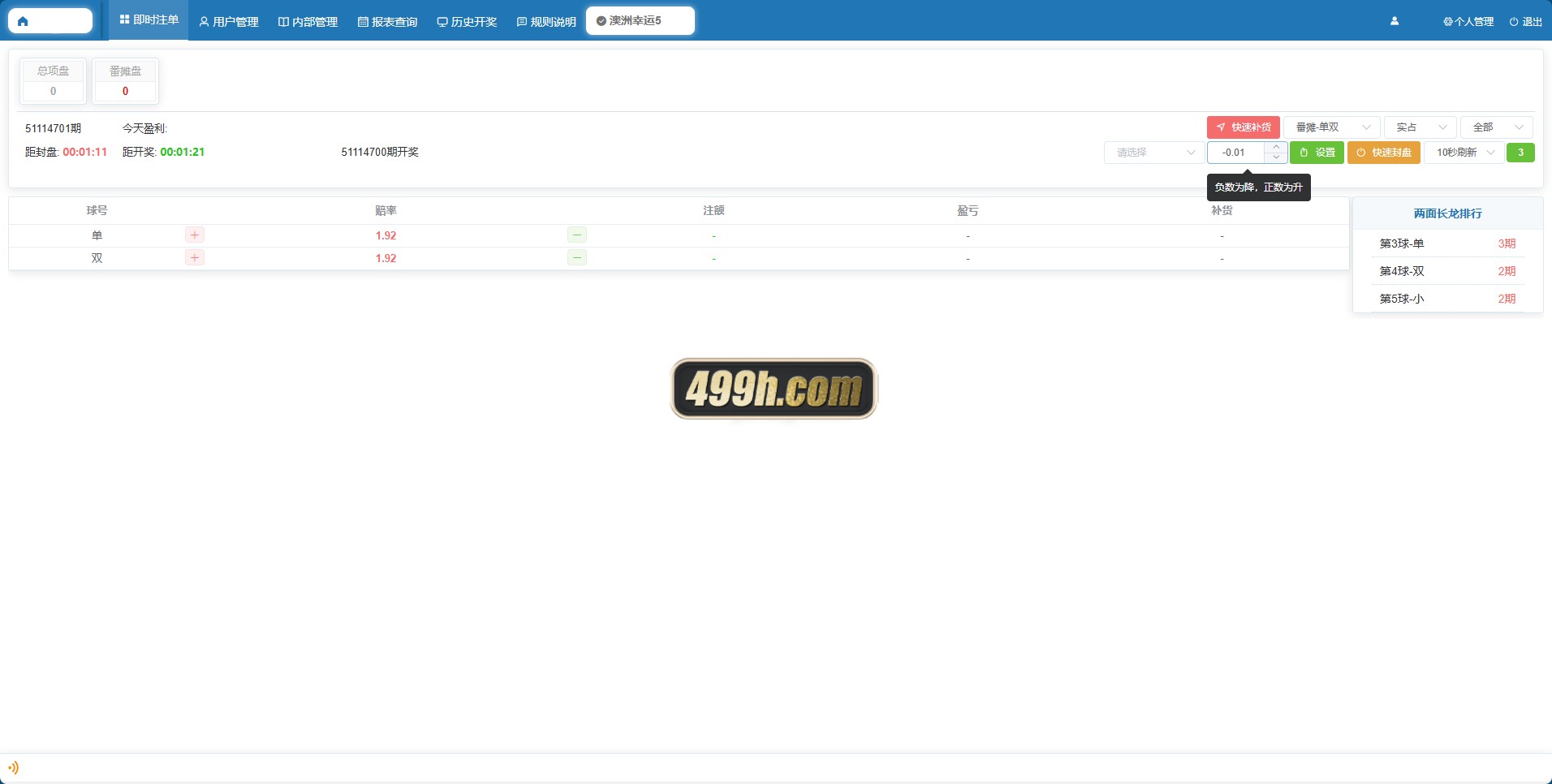1552x784 pixels.
Task: Click the plus icon in 双 row
Action: point(195,258)
